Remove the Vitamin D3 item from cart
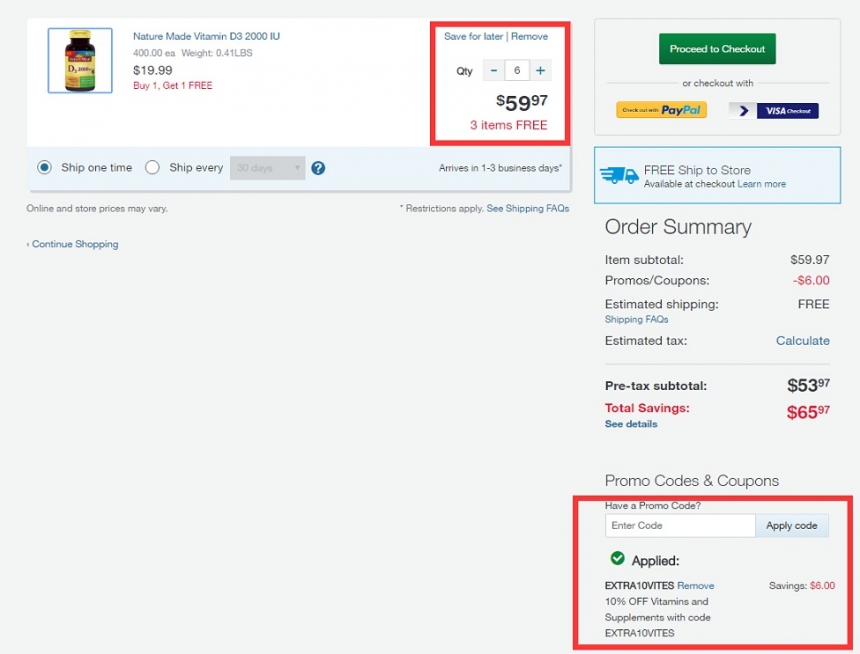Image resolution: width=860 pixels, height=654 pixels. tap(529, 36)
